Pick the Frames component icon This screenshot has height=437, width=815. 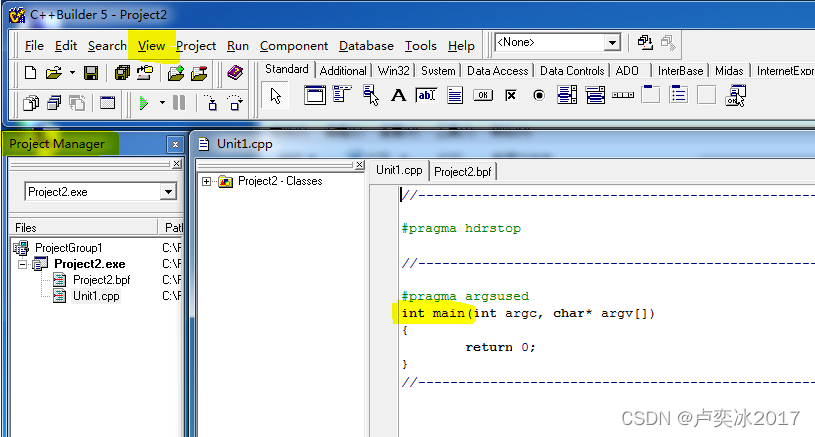tap(314, 96)
